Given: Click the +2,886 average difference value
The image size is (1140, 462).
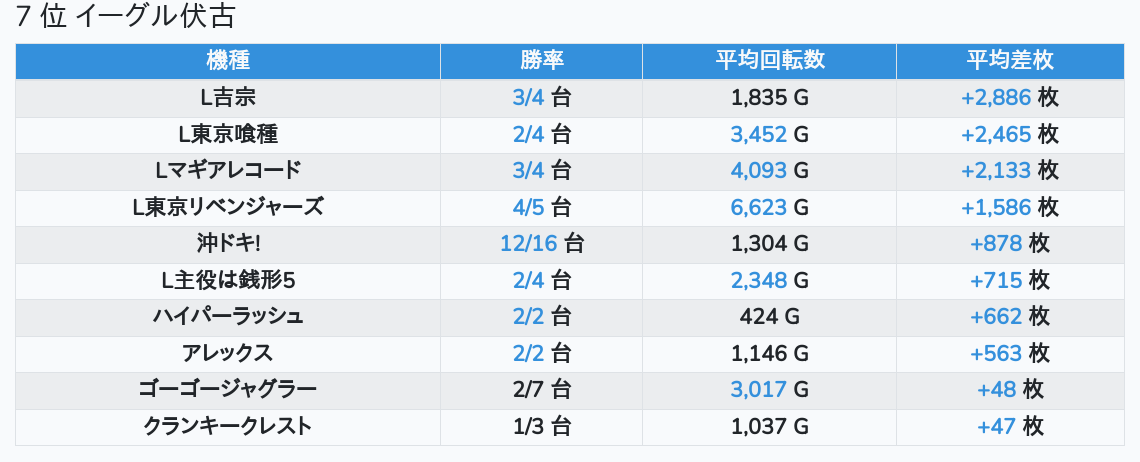Looking at the screenshot, I should pyautogui.click(x=995, y=98).
